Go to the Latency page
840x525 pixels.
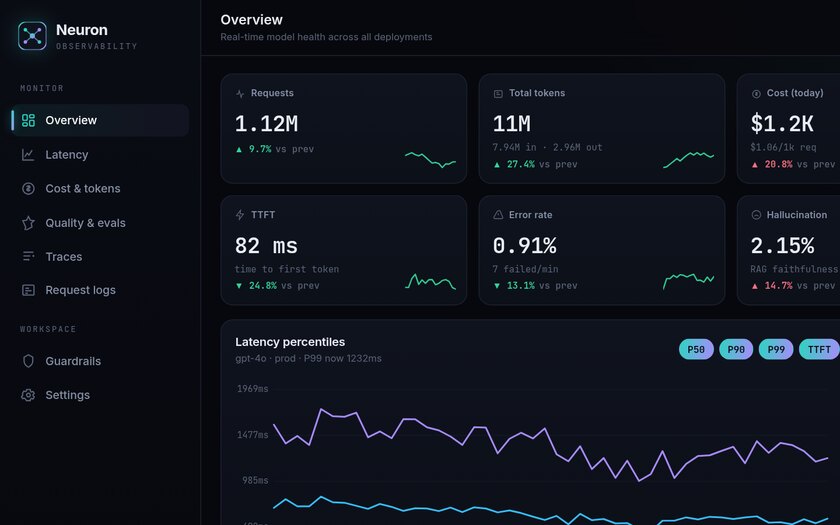coord(100,155)
